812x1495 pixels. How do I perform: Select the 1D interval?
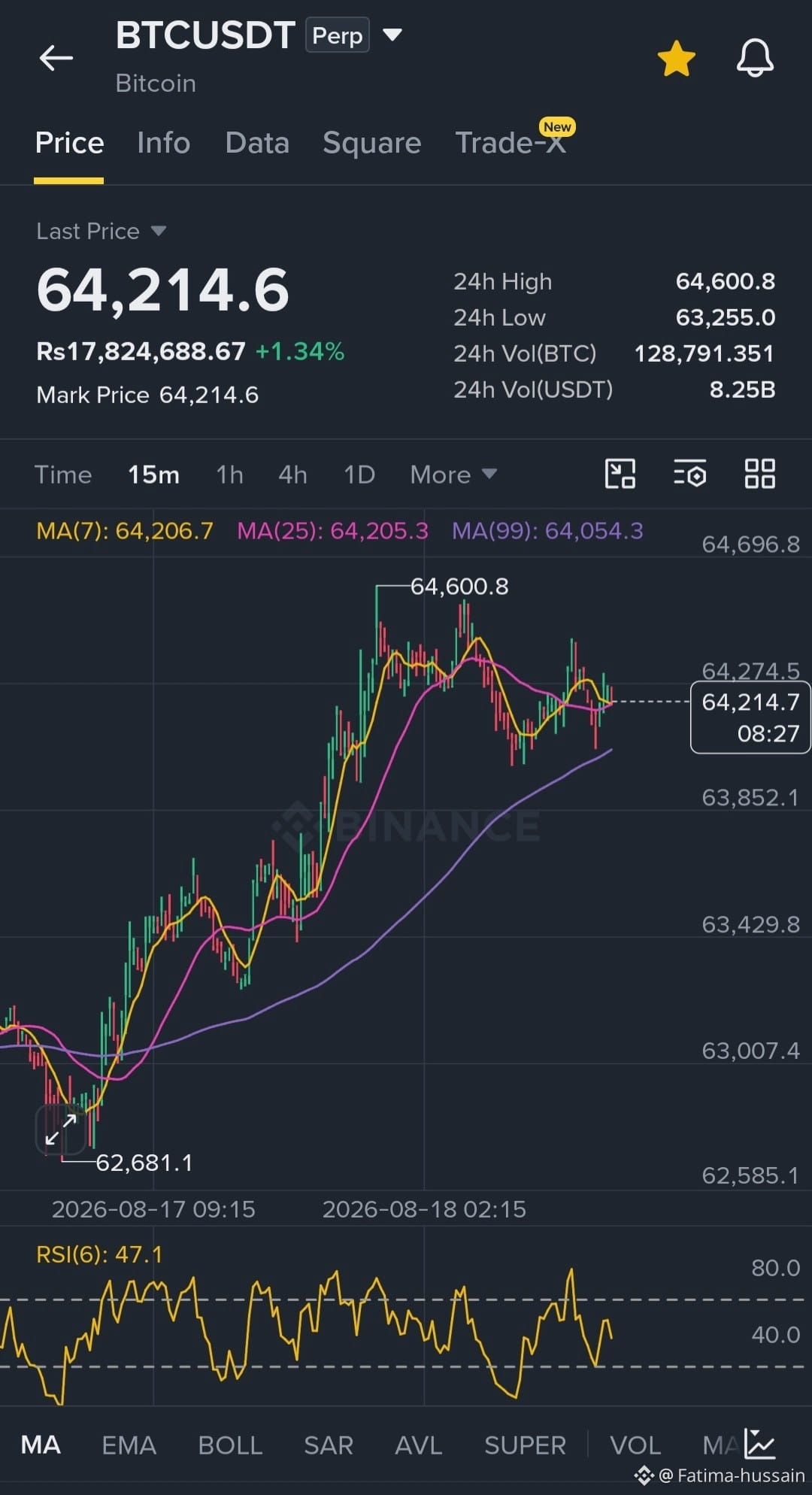359,475
